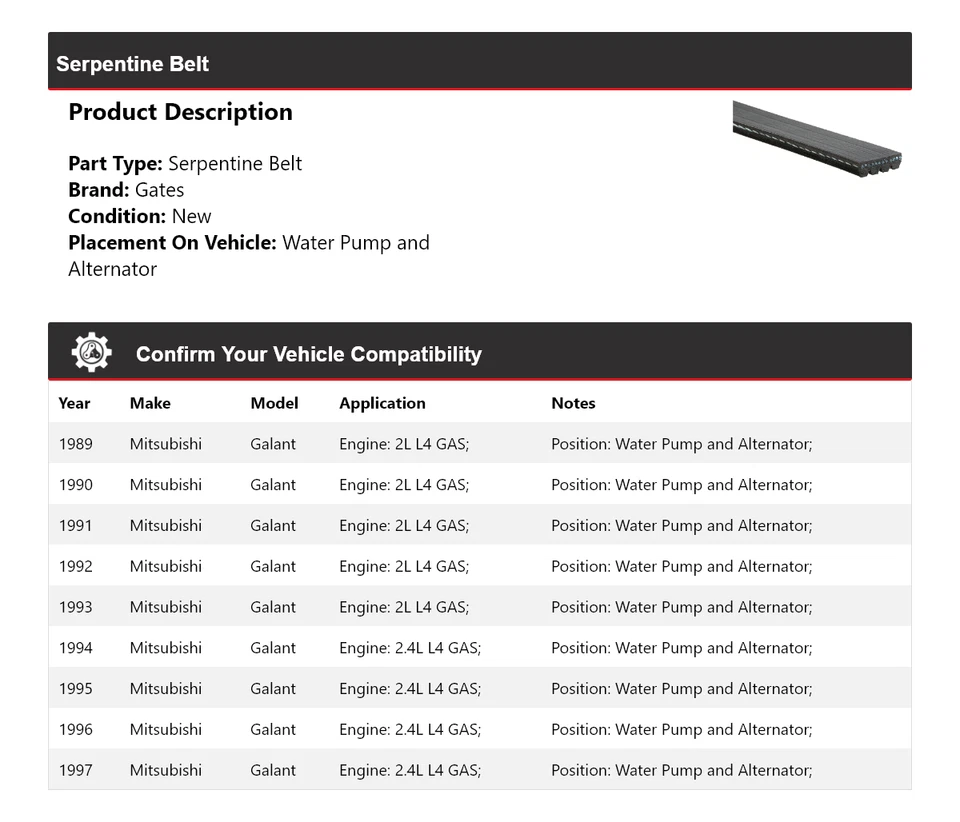Click Mitsubishi in the 1991 row

click(165, 526)
